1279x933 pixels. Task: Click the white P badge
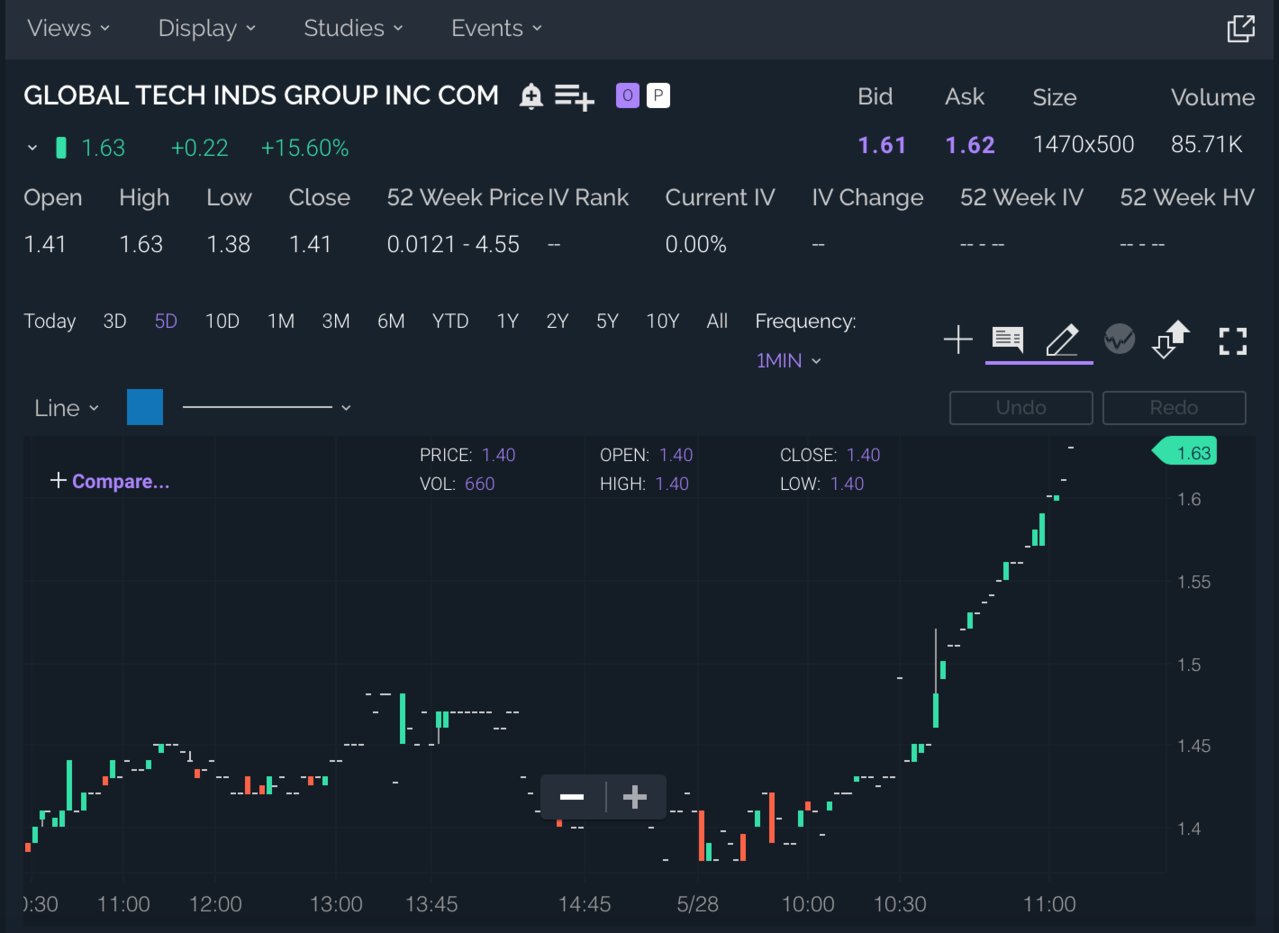[657, 96]
